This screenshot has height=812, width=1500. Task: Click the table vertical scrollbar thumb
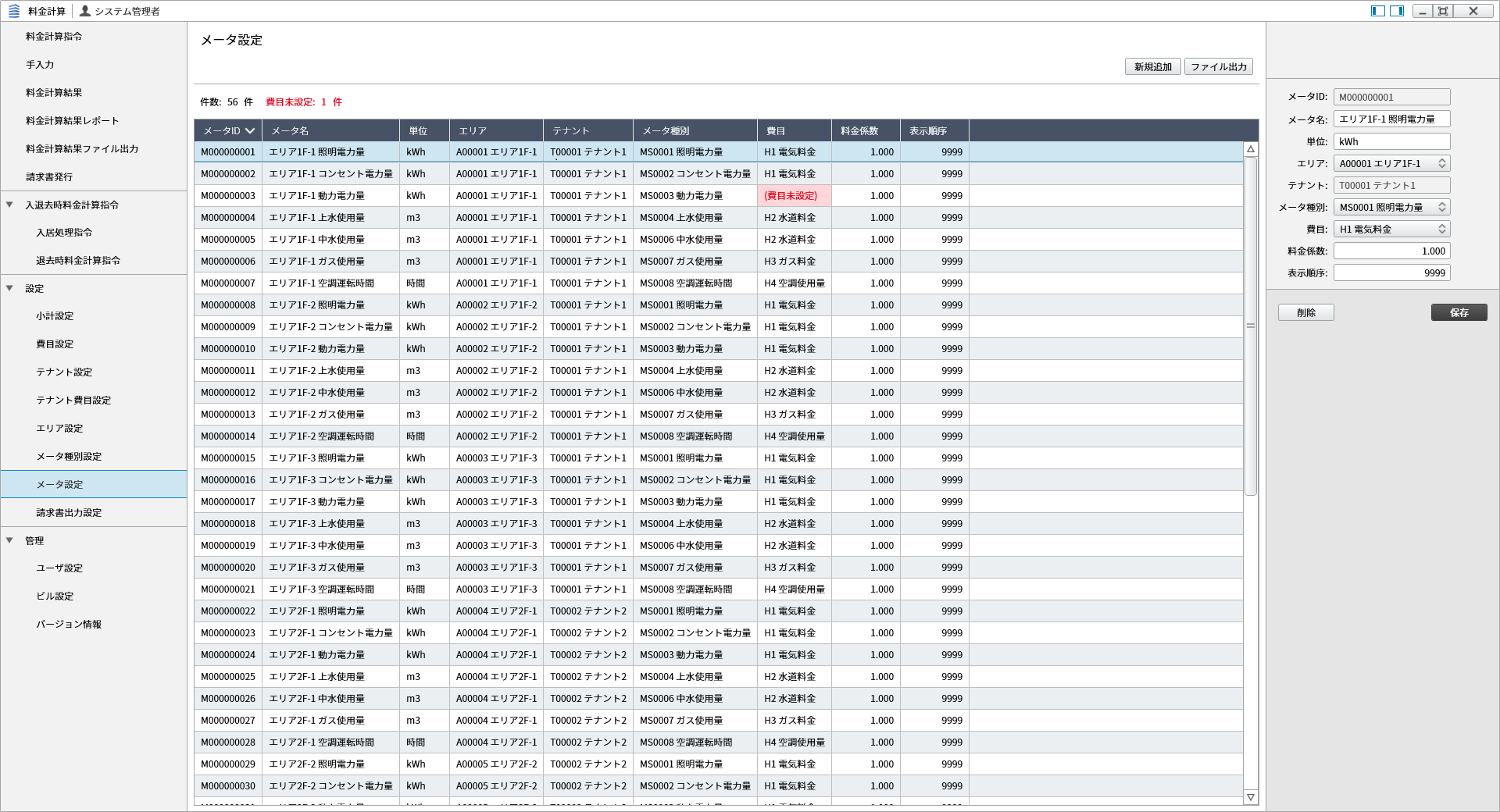pos(1251,326)
